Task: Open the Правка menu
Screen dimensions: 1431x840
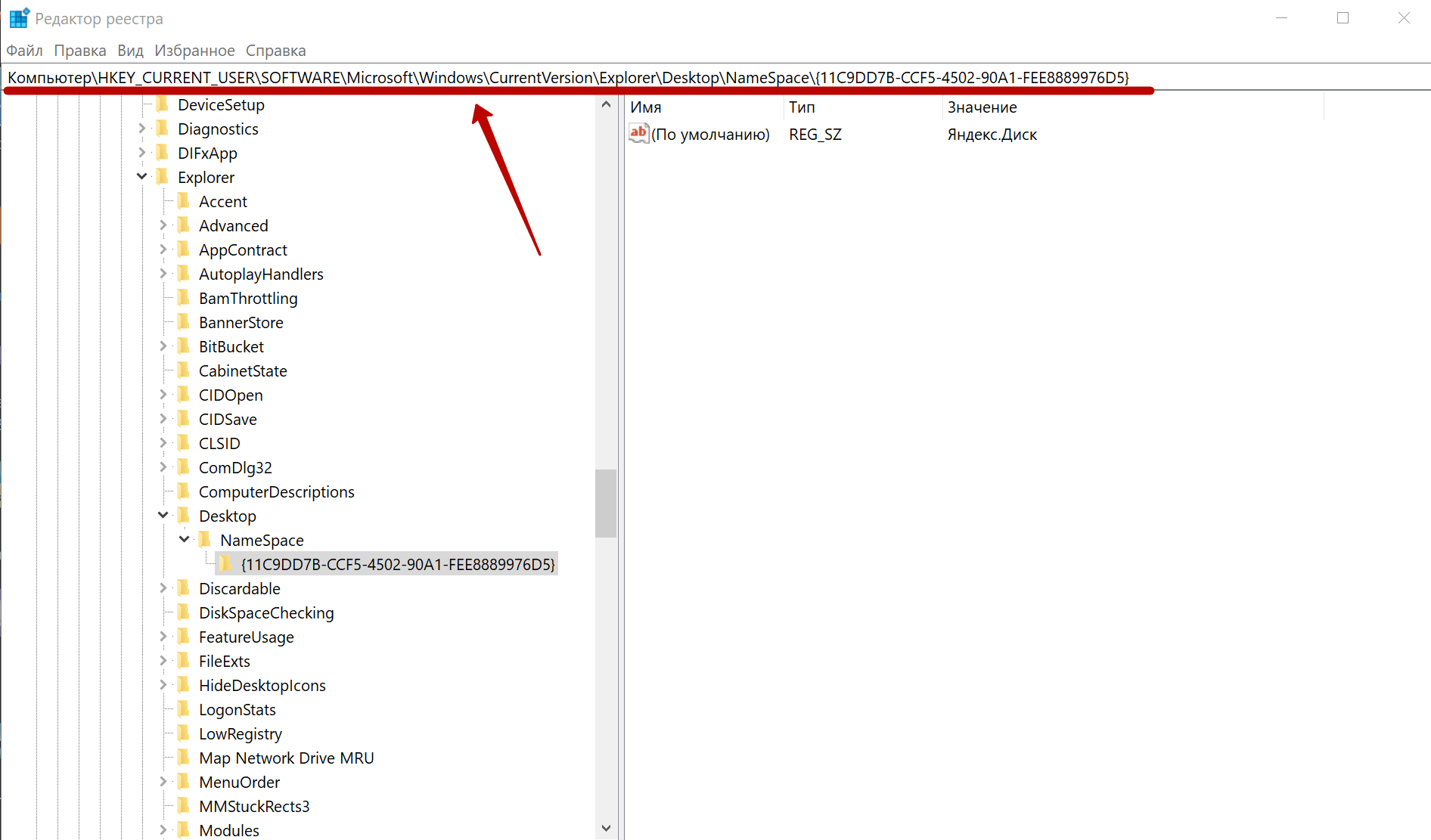Action: [80, 51]
